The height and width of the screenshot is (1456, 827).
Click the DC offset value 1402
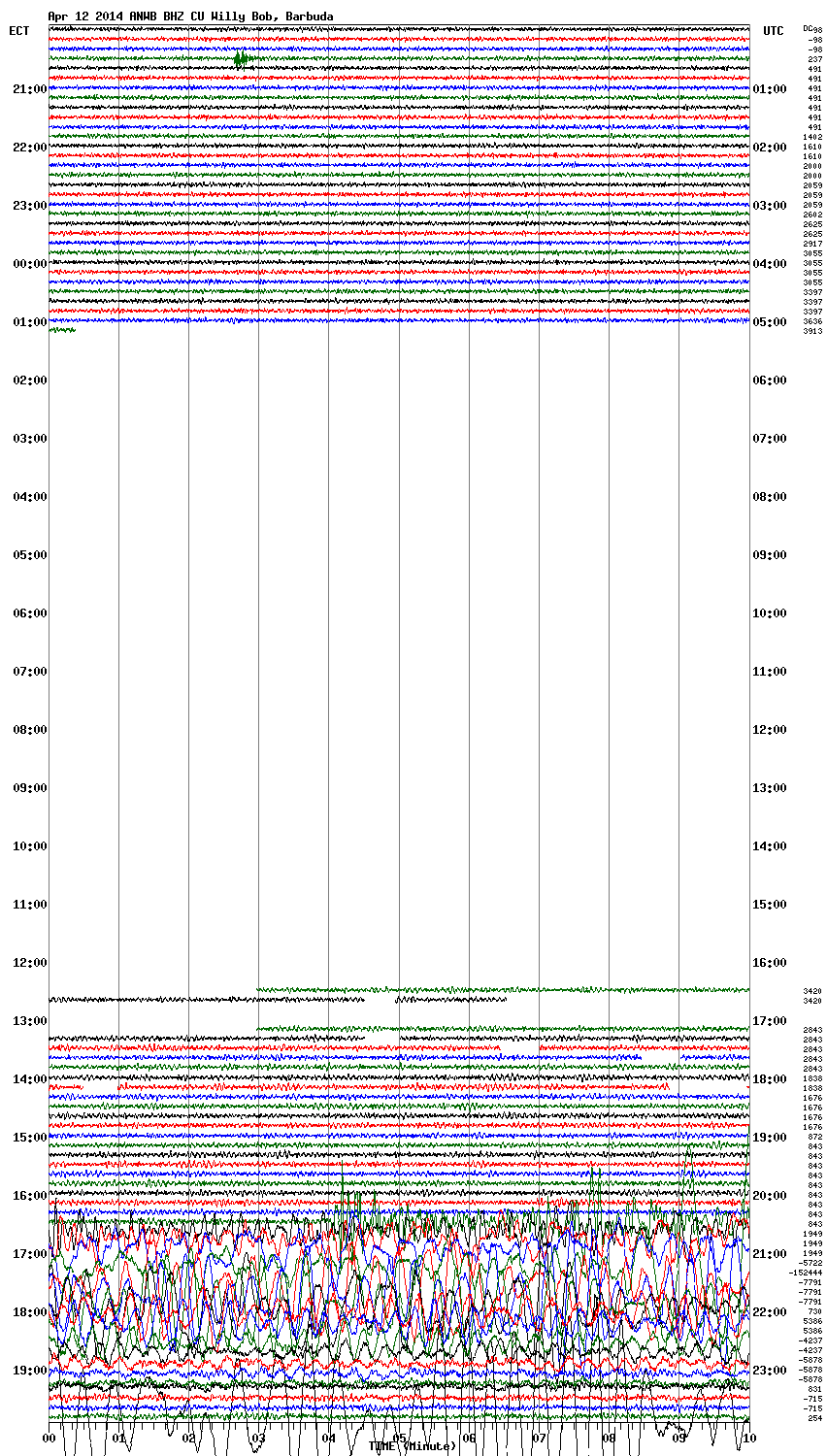[x=813, y=137]
